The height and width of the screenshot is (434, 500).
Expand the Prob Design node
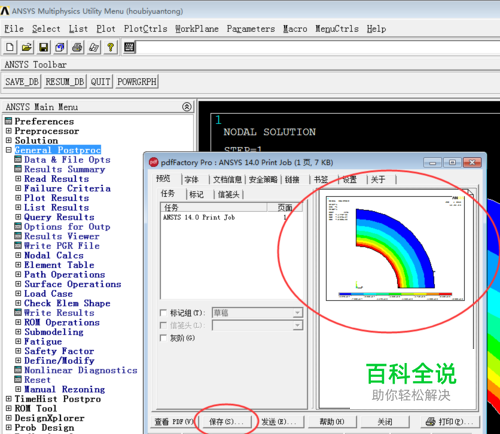tap(9, 427)
